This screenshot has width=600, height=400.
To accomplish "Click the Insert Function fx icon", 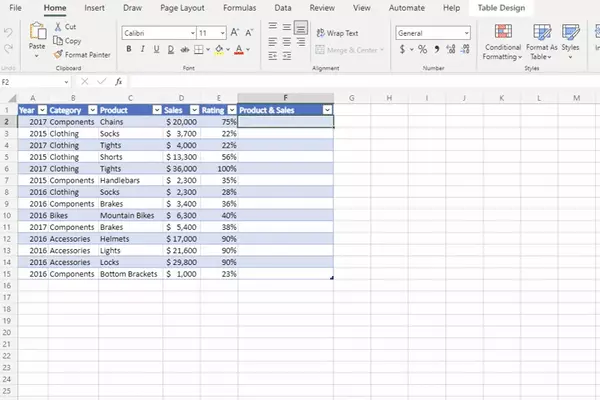I will click(x=119, y=82).
